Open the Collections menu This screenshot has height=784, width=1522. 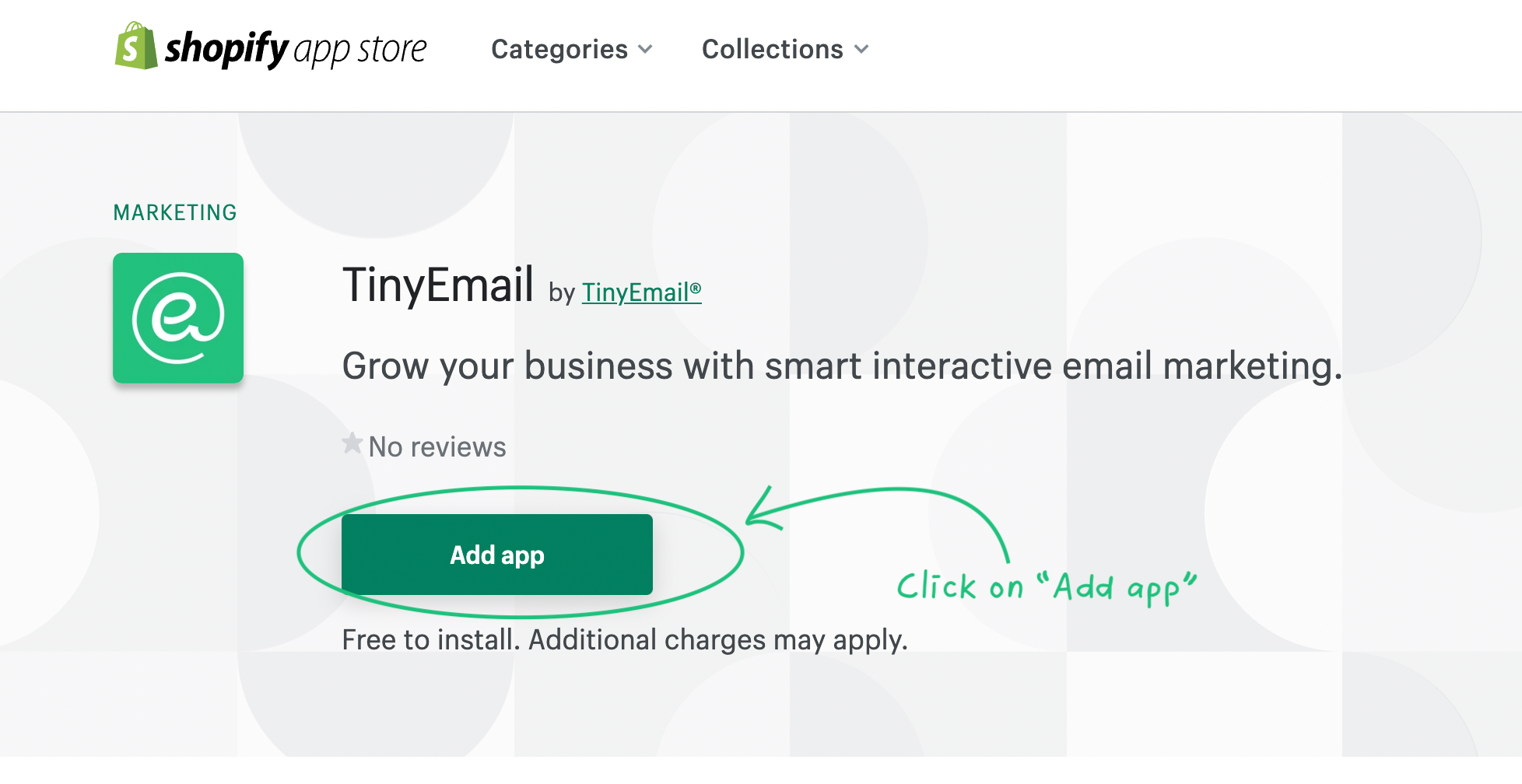click(772, 50)
